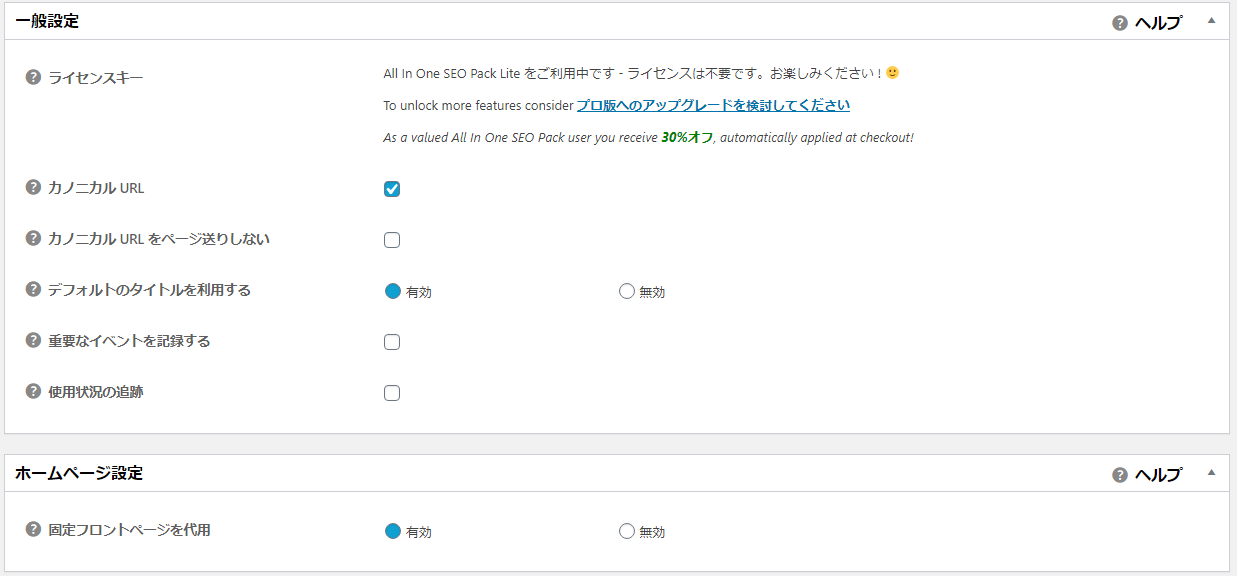Click ヘルプ text in 一般設定 header
This screenshot has height=576, width=1237.
[x=1158, y=23]
